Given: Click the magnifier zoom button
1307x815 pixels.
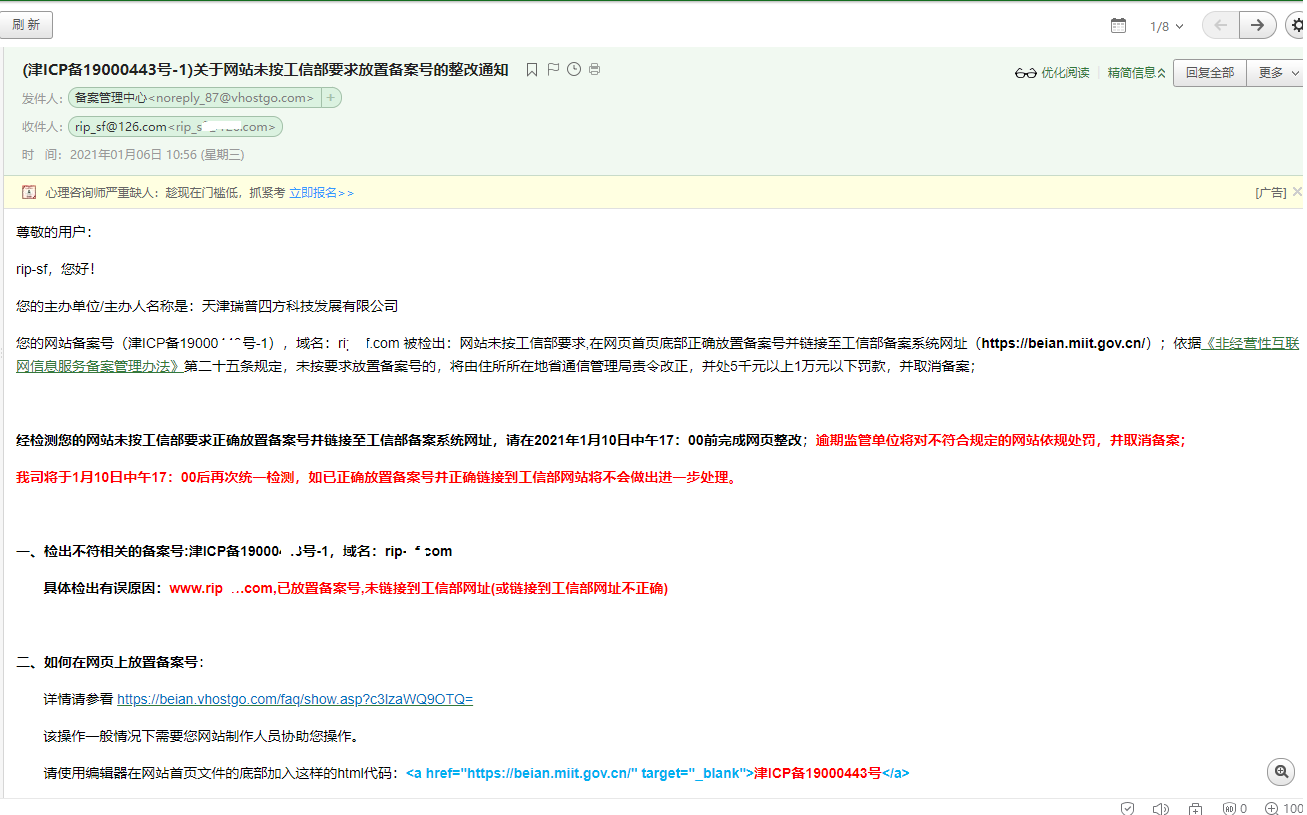Looking at the screenshot, I should point(1281,771).
